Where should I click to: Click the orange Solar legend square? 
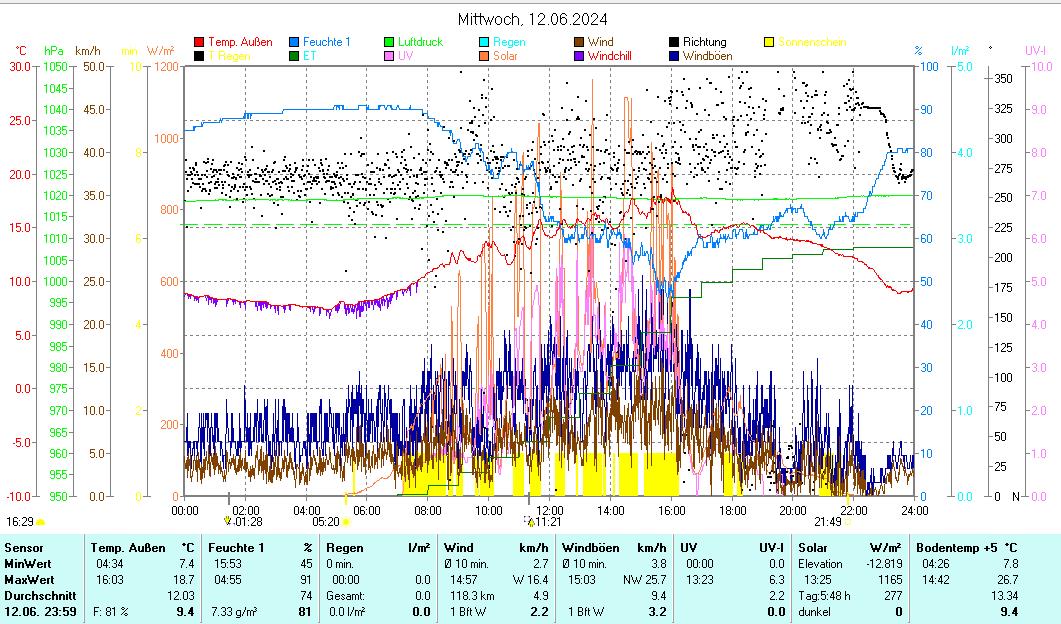484,57
